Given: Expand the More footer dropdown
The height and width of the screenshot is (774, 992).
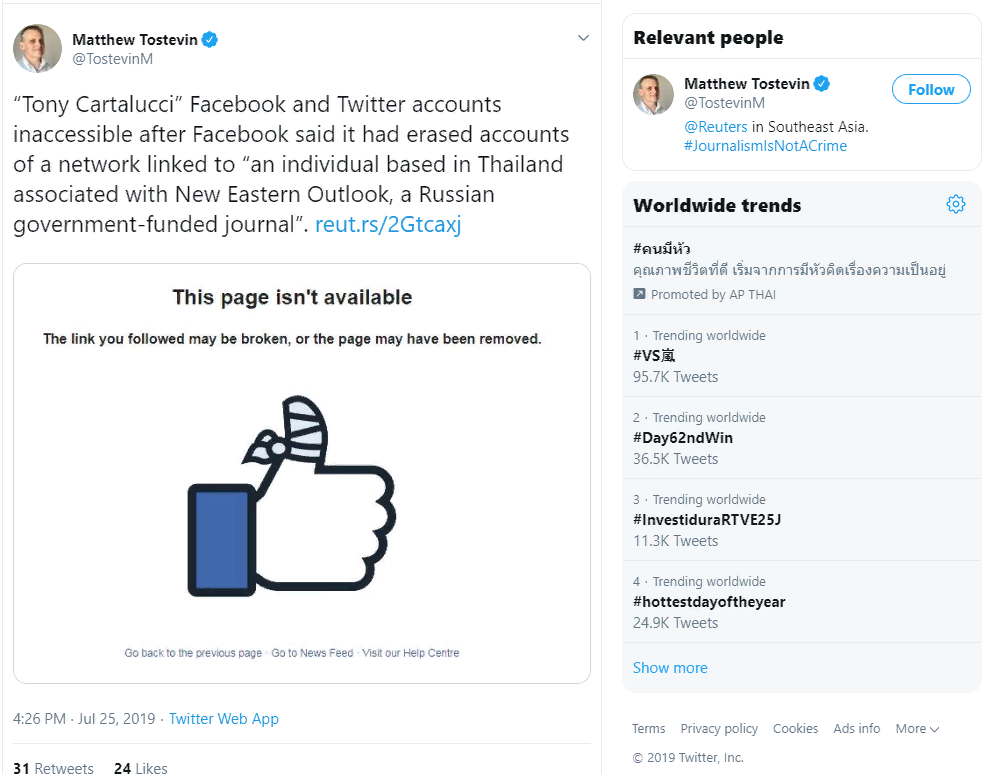Looking at the screenshot, I should click(x=917, y=729).
